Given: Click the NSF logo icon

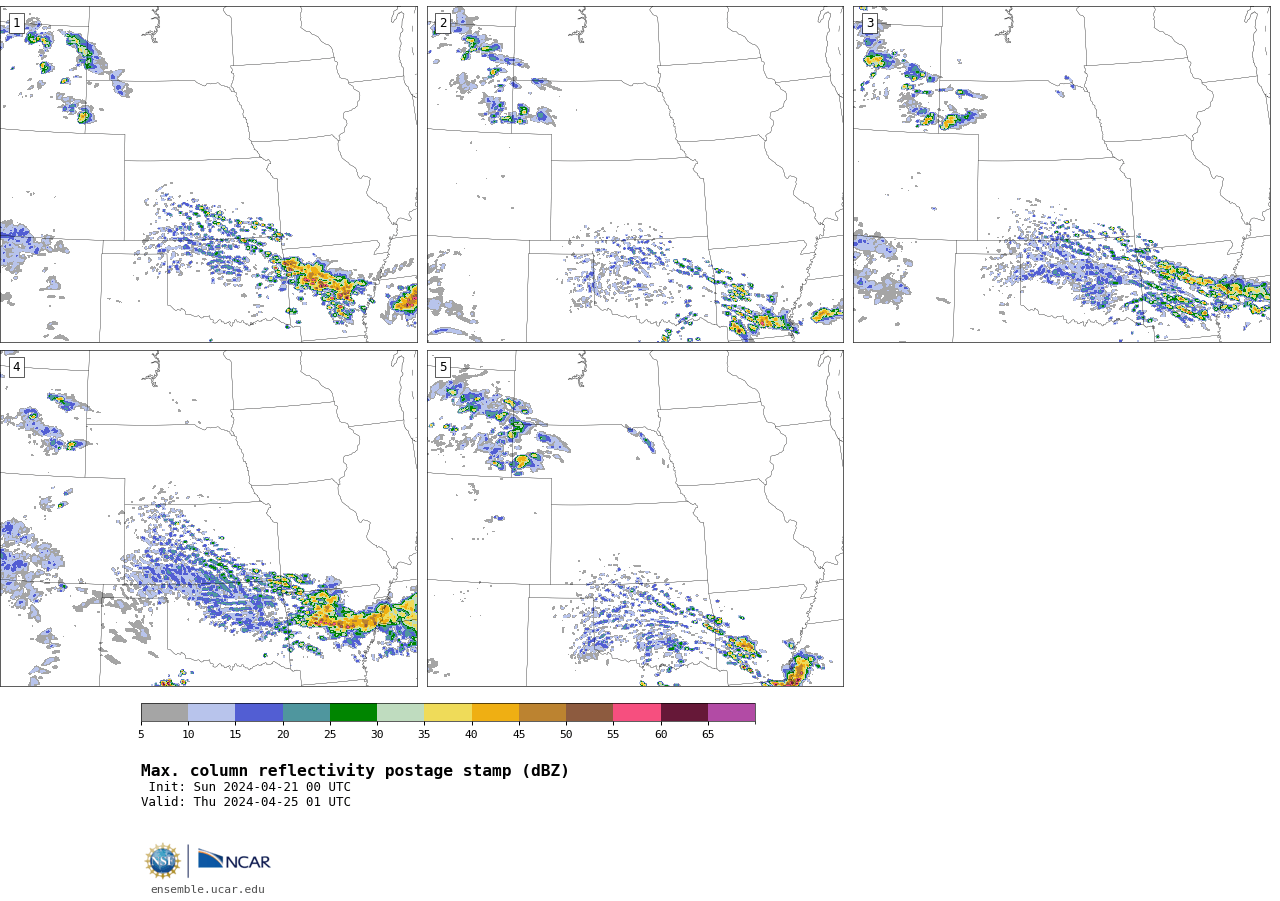Looking at the screenshot, I should pos(163,861).
